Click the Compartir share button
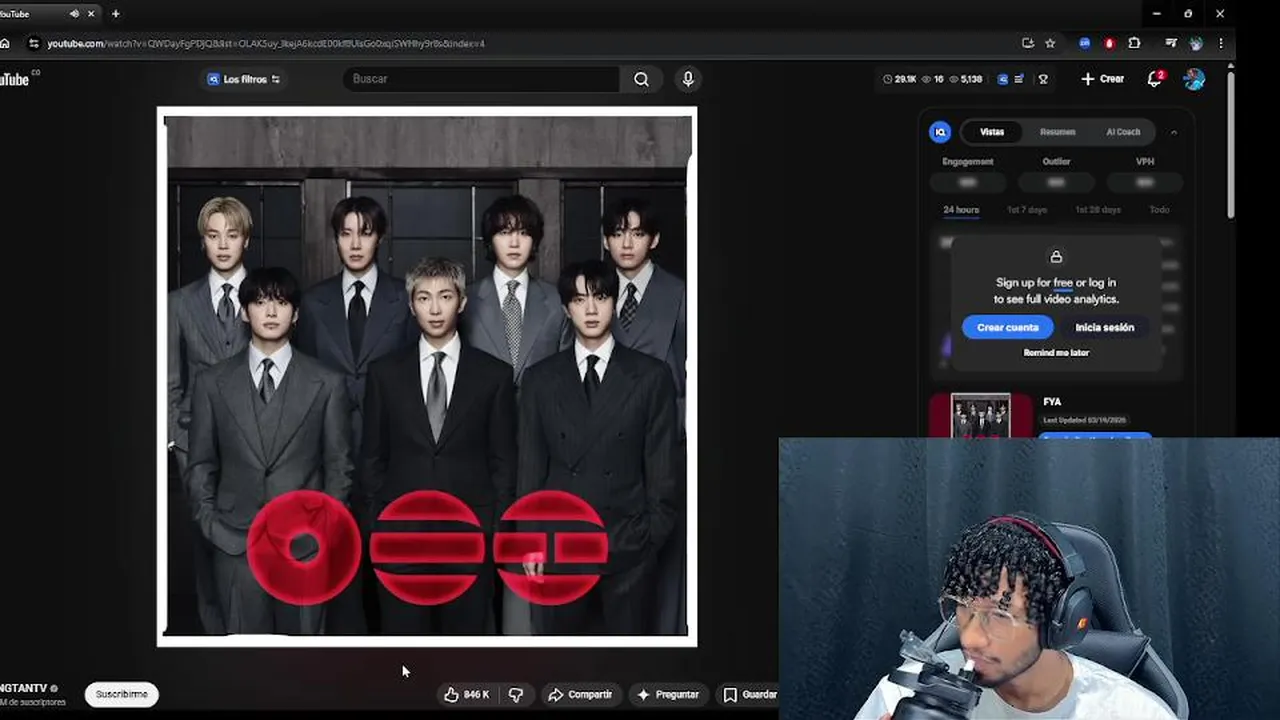1280x720 pixels. tap(580, 694)
